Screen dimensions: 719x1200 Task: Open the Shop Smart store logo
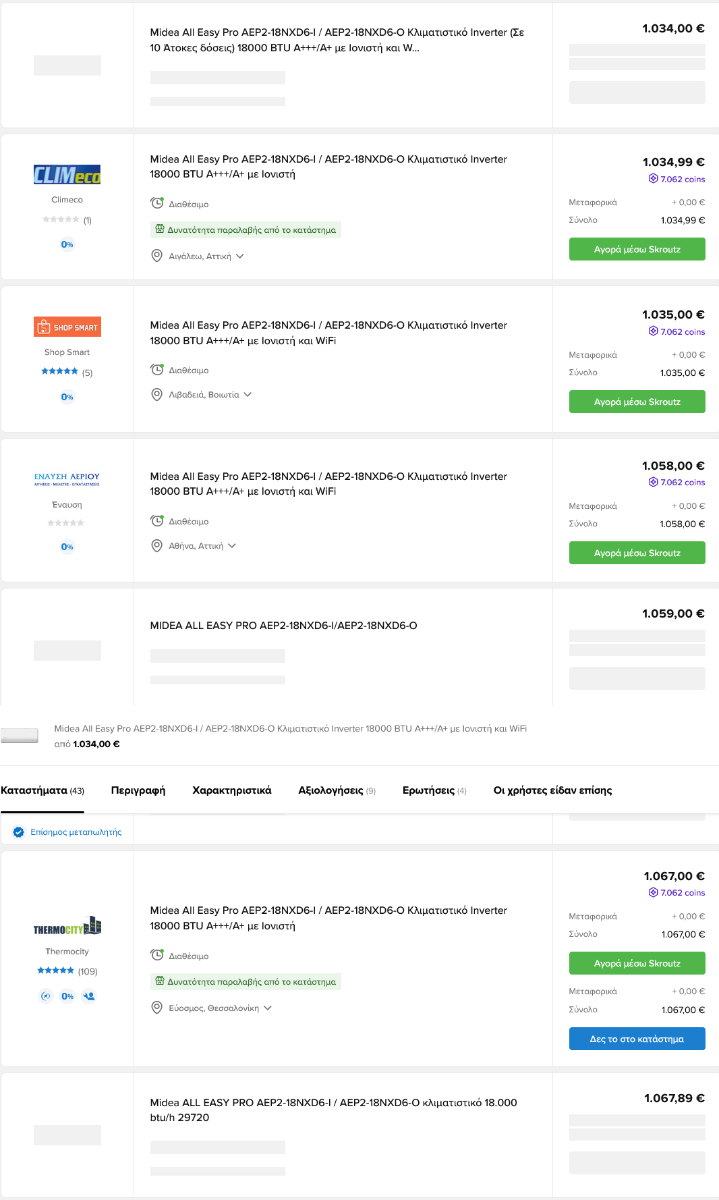pos(67,326)
